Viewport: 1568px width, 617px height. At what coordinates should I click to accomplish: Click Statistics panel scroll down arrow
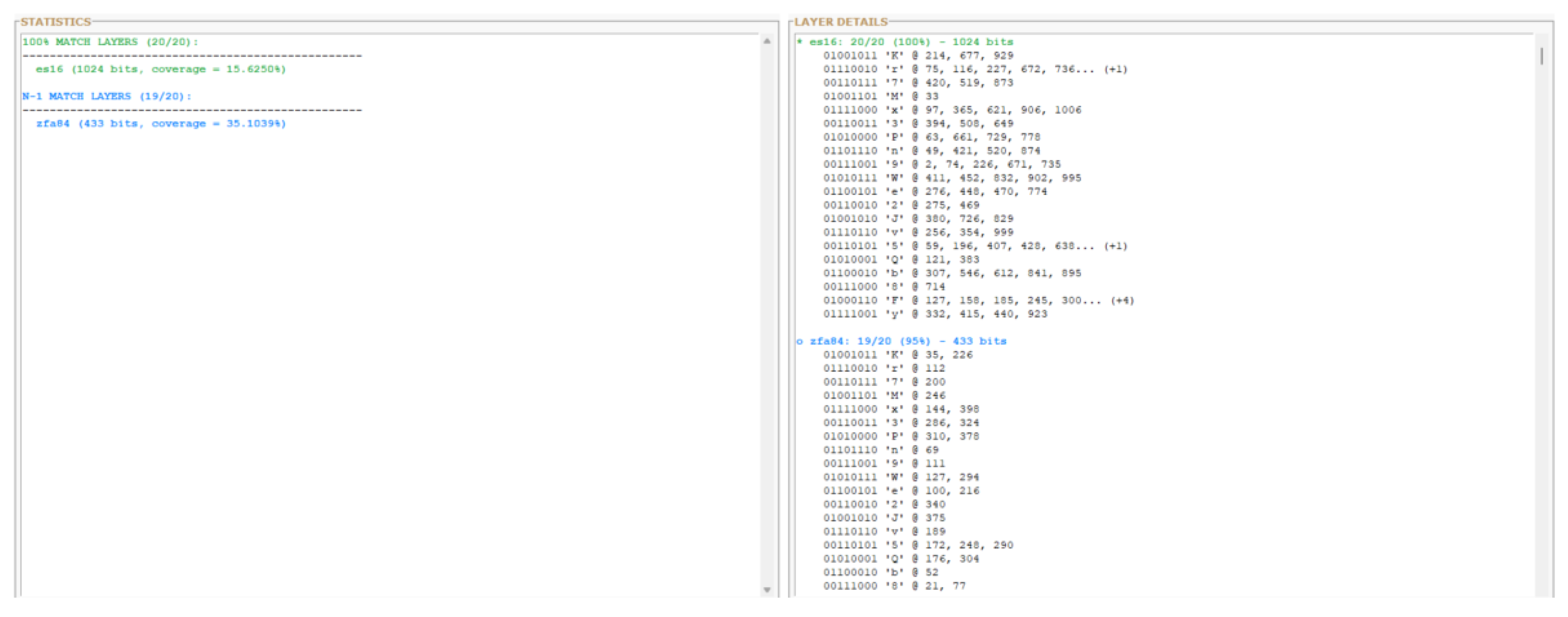(767, 590)
